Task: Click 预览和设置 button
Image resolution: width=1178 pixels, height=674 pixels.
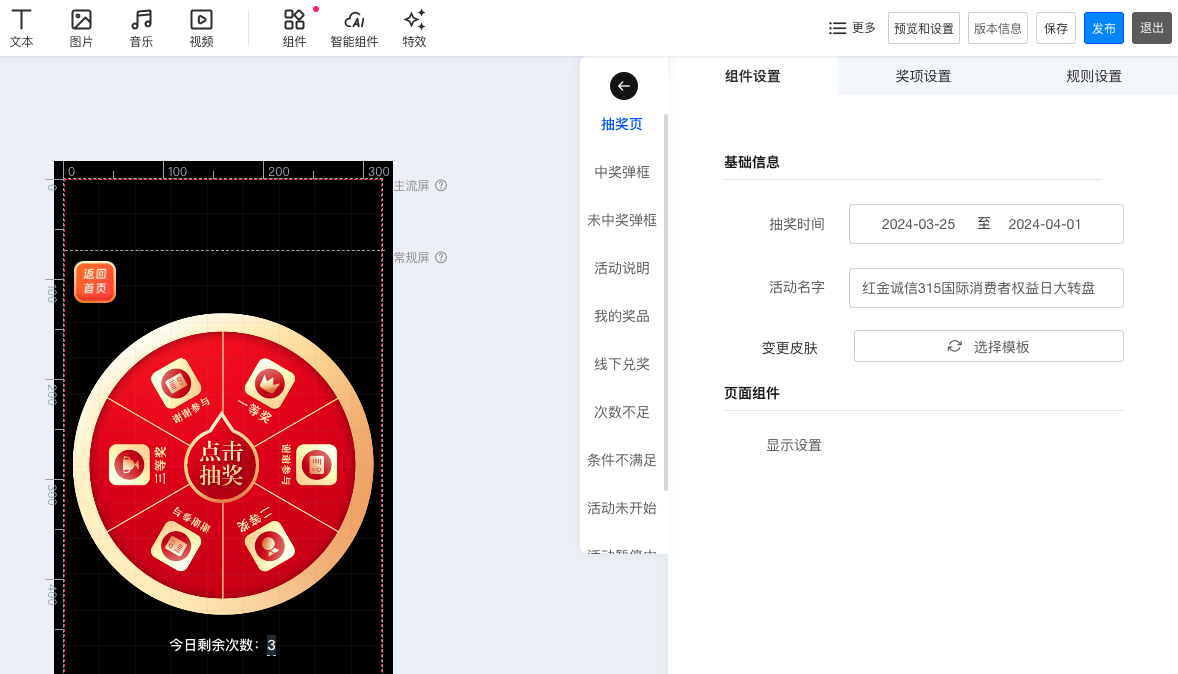Action: [x=923, y=29]
